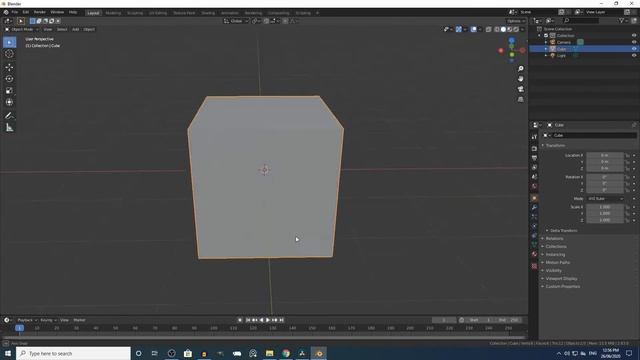
Task: Open the Material properties tab
Action: click(x=534, y=254)
